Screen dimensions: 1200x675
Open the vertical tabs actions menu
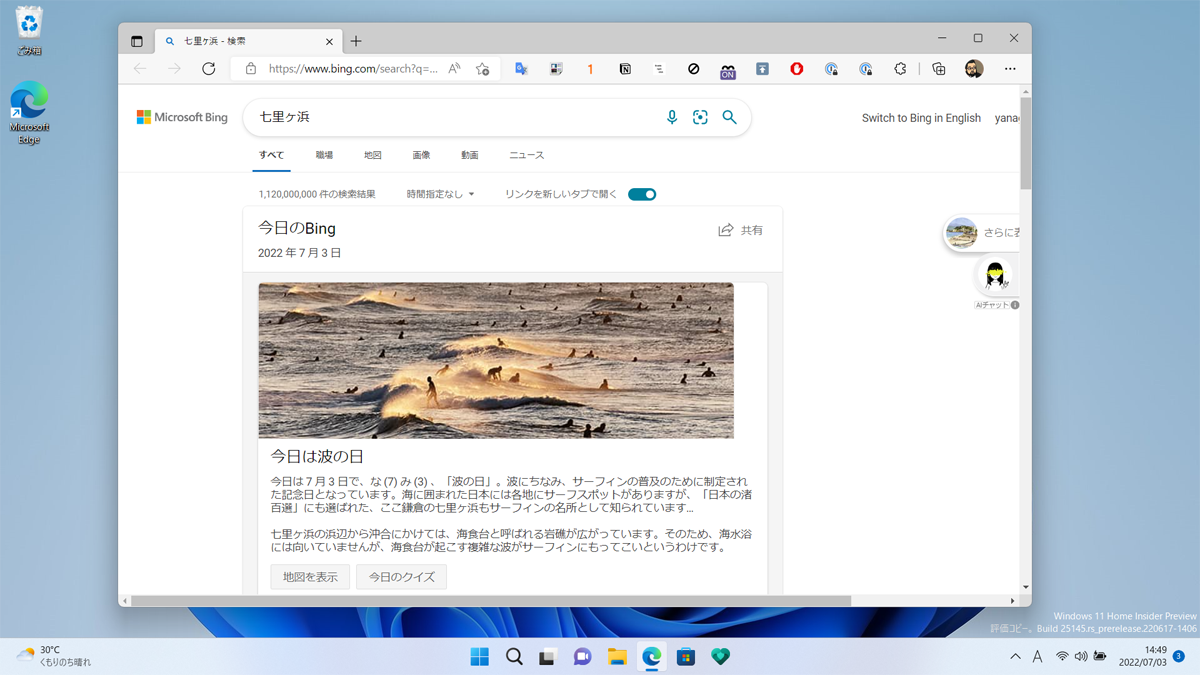(137, 41)
